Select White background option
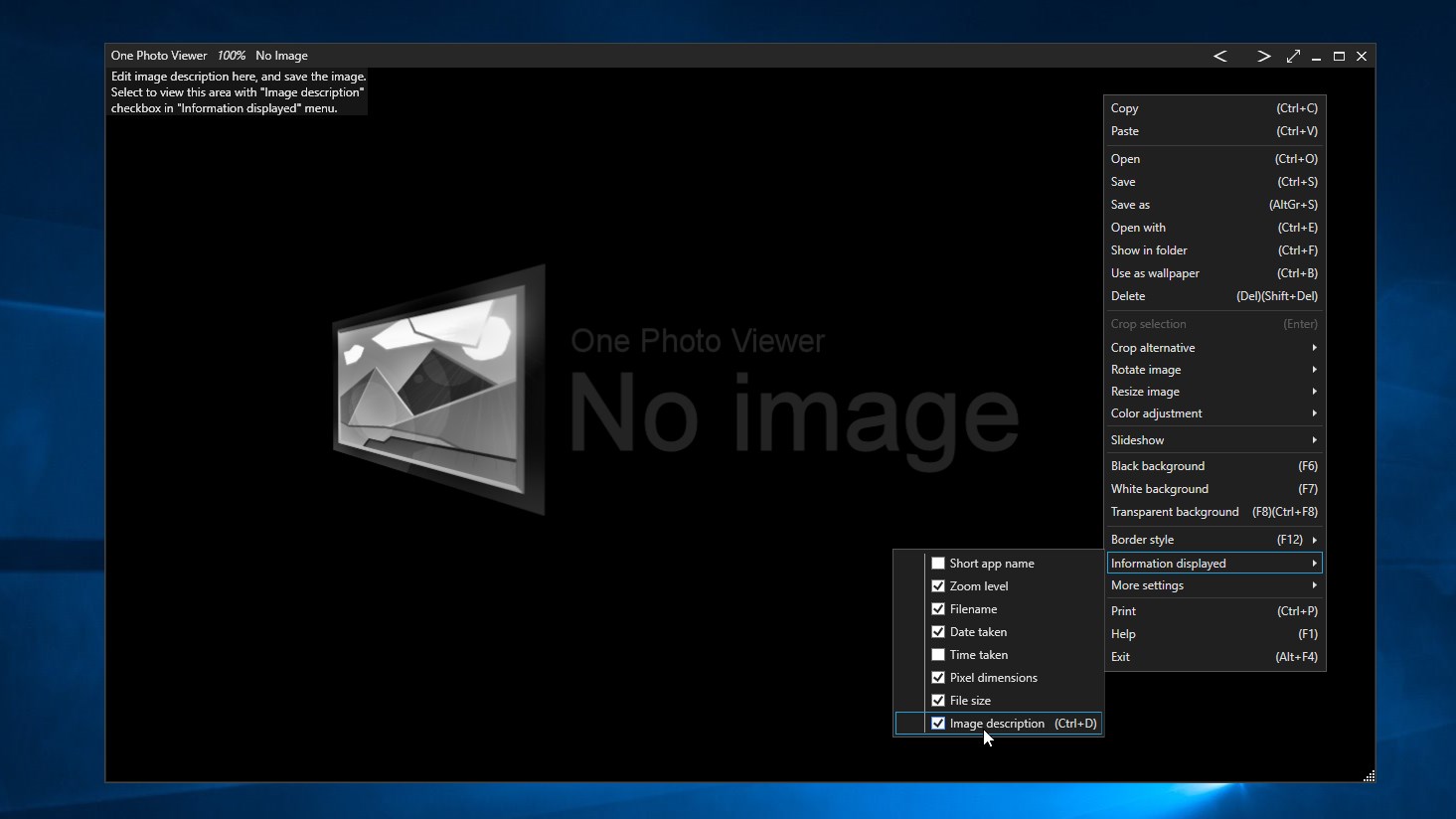Screen dimensions: 1456x819 coord(1214,489)
